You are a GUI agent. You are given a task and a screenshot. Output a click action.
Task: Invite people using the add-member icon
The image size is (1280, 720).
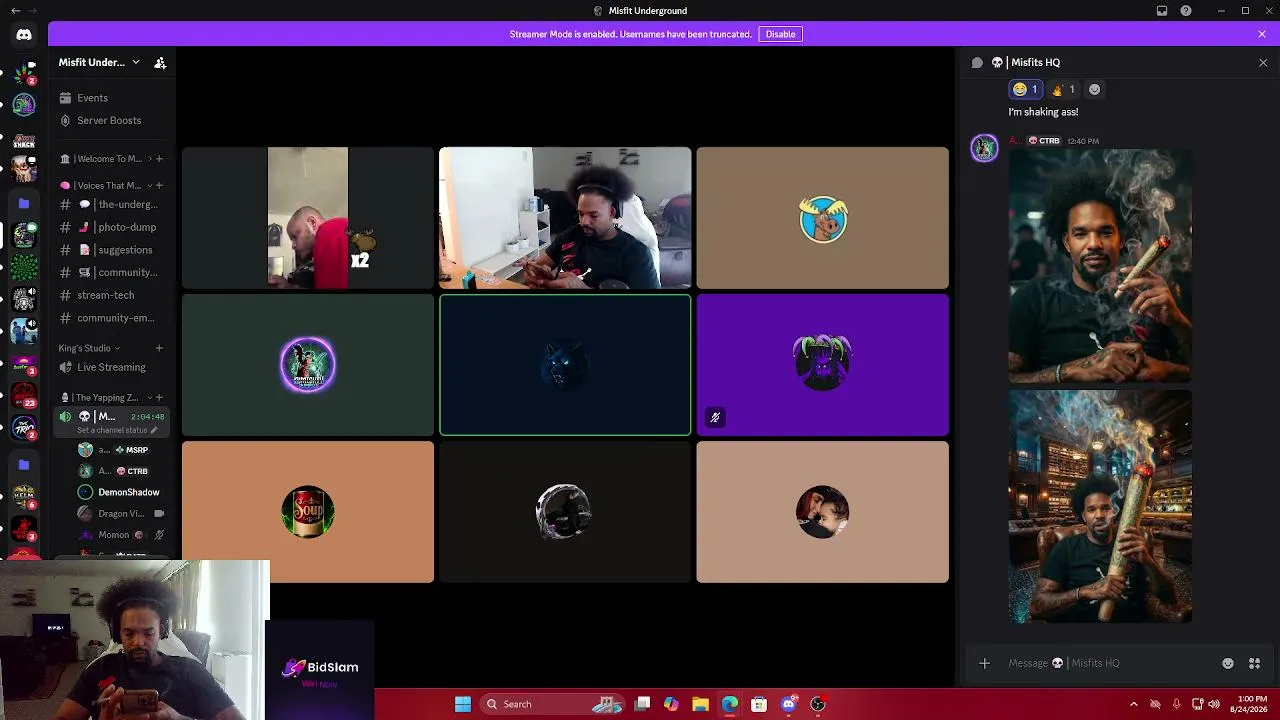point(160,62)
